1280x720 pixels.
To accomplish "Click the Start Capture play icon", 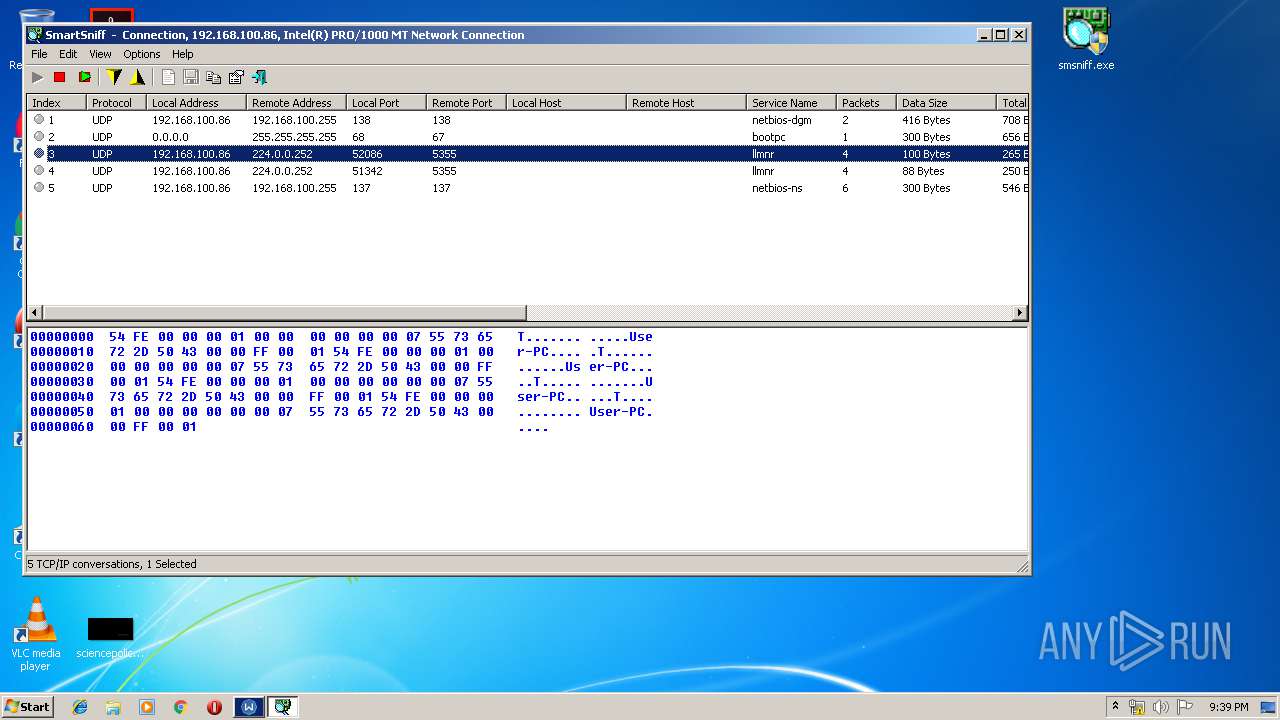I will point(38,77).
